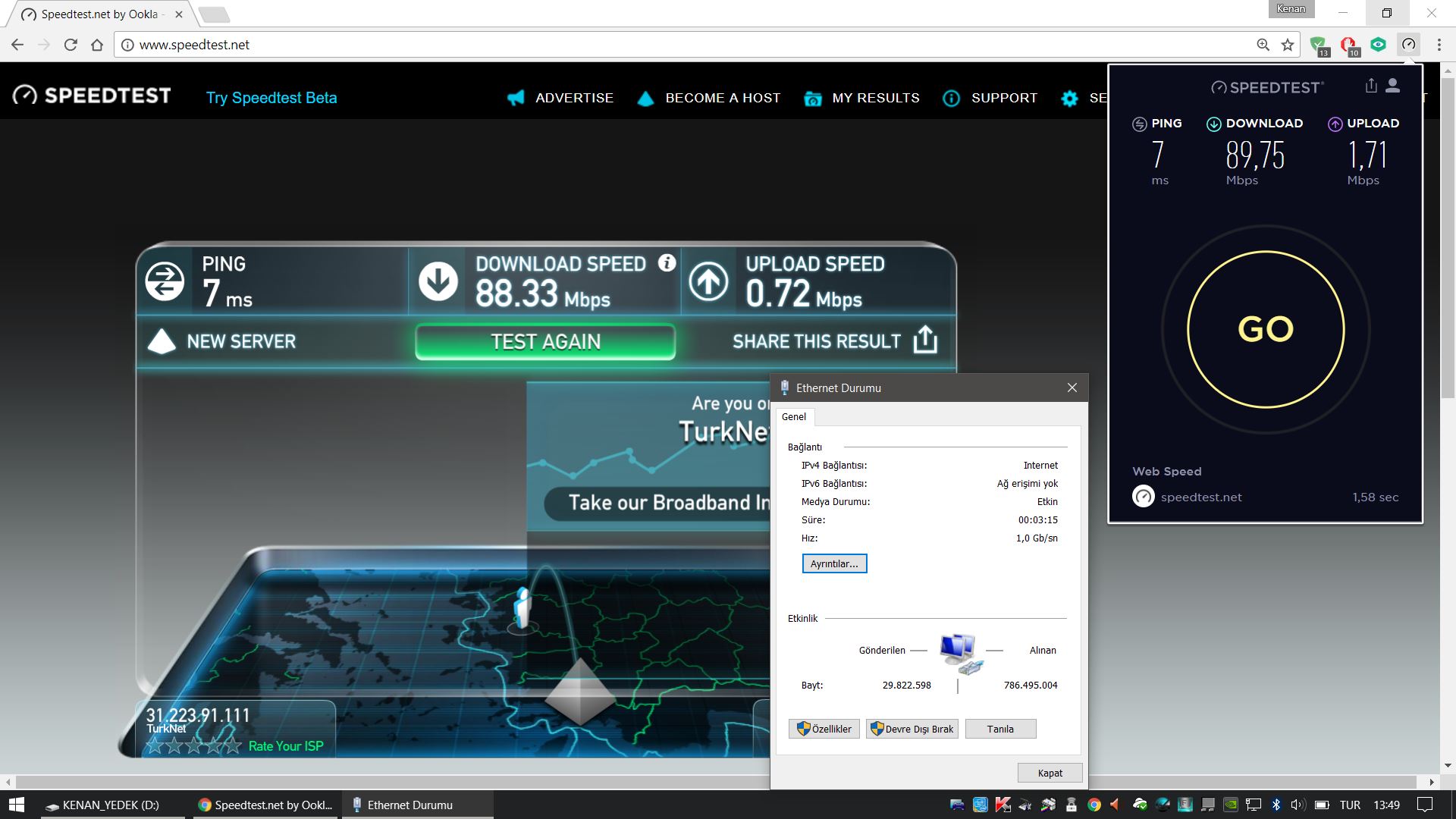Click the Speedtest logo on the site header
This screenshot has height=819, width=1456.
(x=92, y=96)
